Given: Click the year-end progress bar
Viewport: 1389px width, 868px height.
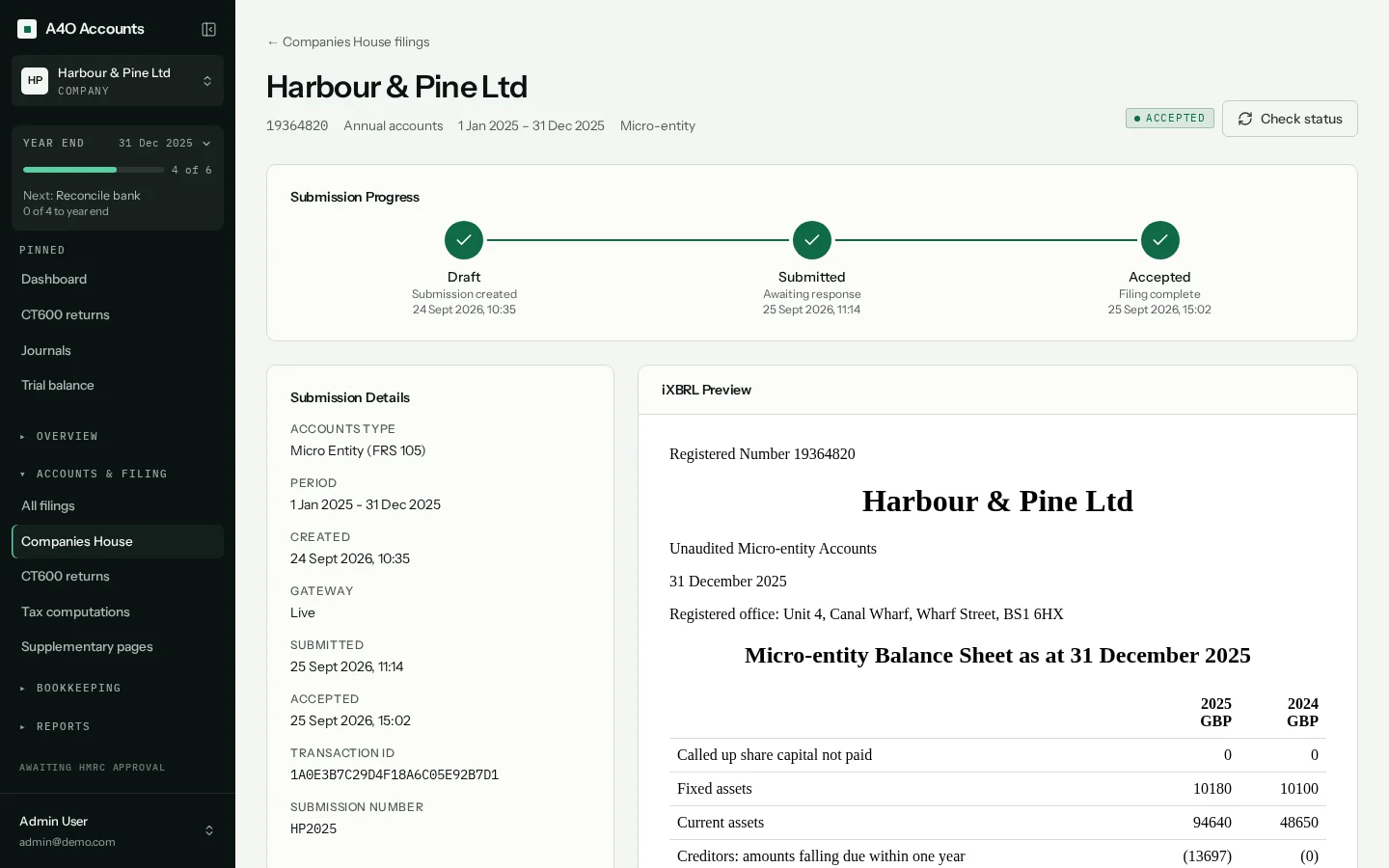Looking at the screenshot, I should (94, 170).
